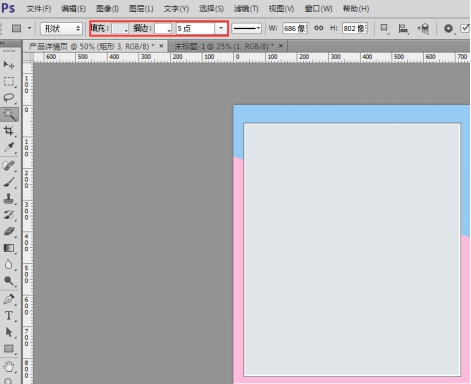Click the ruler origin corner box
The height and width of the screenshot is (384, 471).
point(28,57)
